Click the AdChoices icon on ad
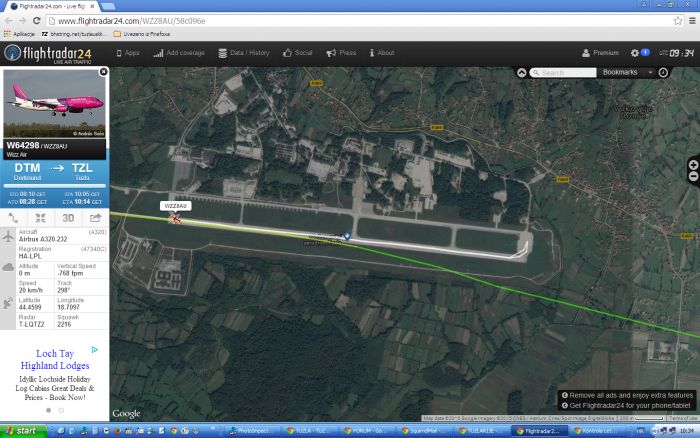Image resolution: width=700 pixels, height=438 pixels. pos(95,350)
